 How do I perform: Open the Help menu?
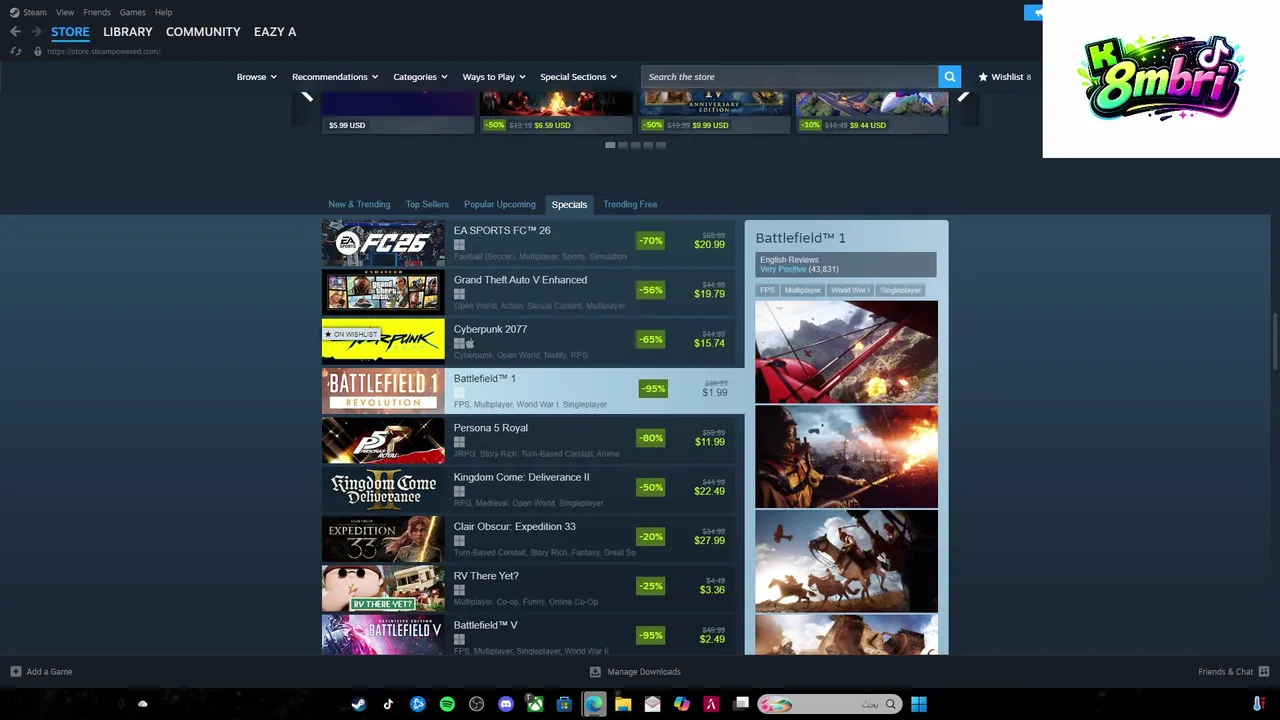[x=163, y=12]
